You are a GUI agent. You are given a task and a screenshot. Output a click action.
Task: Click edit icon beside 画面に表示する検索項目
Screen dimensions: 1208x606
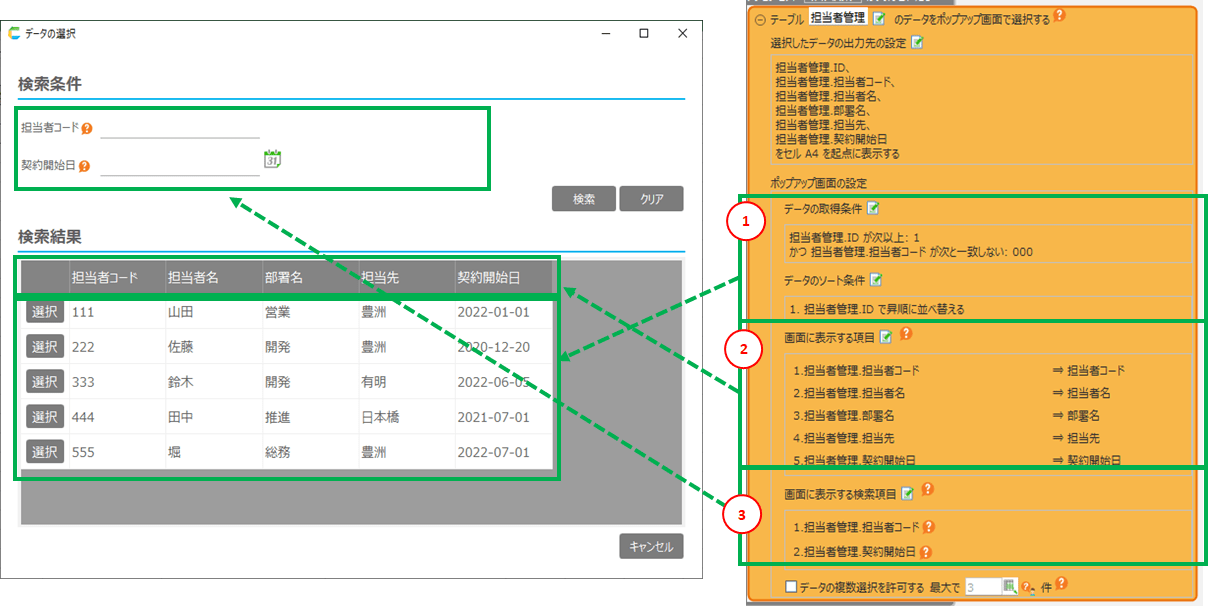point(908,493)
